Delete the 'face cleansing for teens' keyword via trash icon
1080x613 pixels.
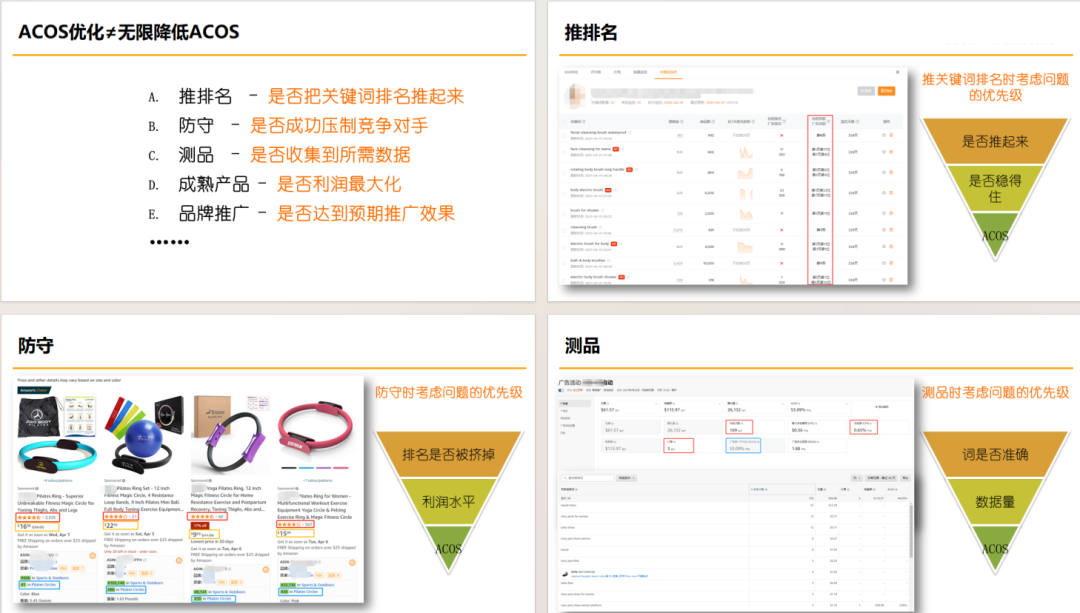(891, 152)
